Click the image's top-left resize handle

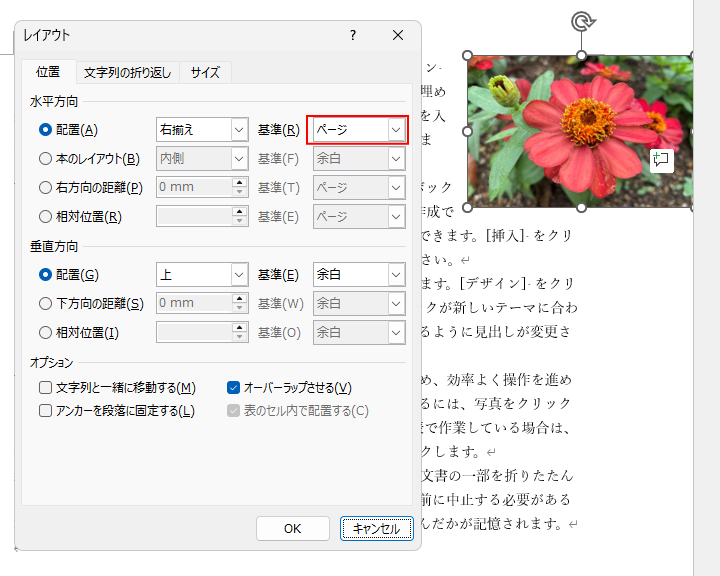467,56
